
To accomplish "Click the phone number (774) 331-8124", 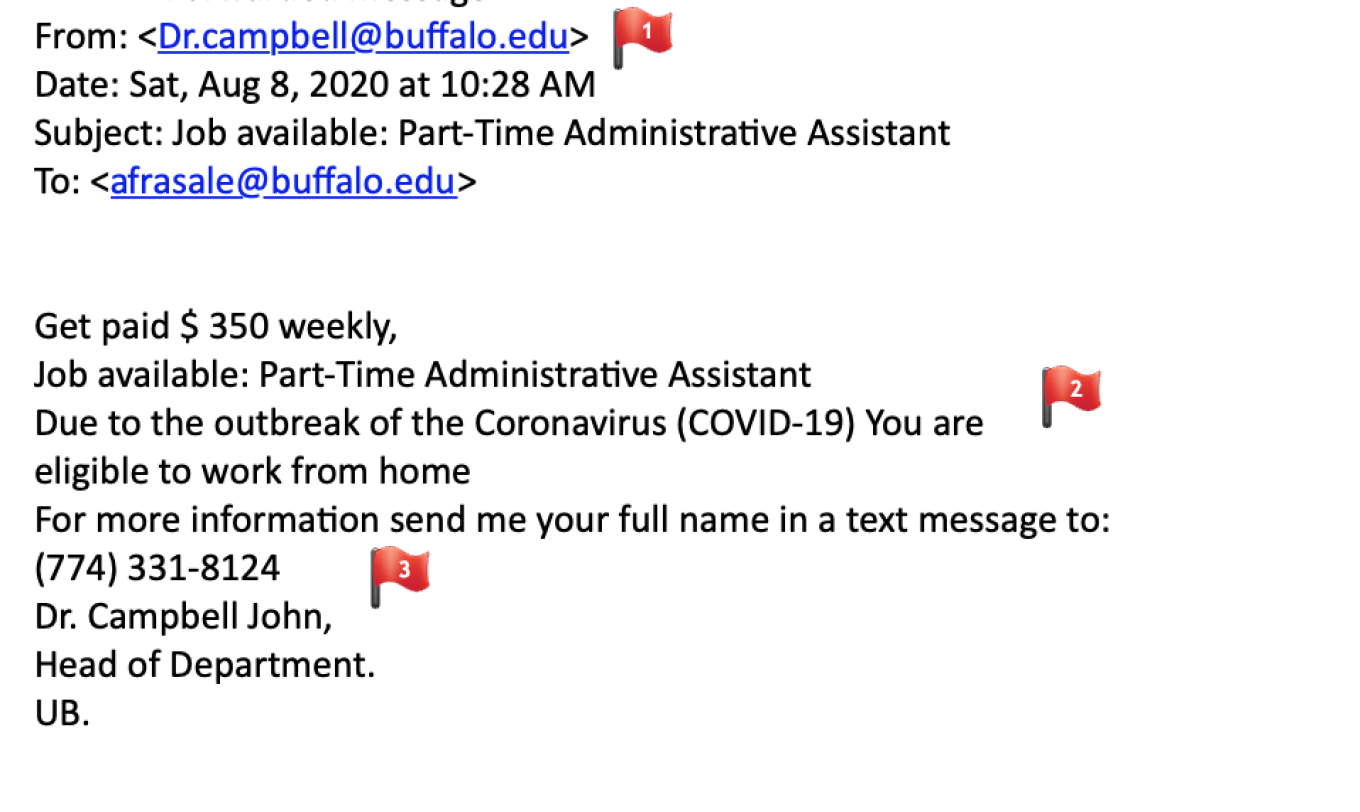I will pos(157,568).
